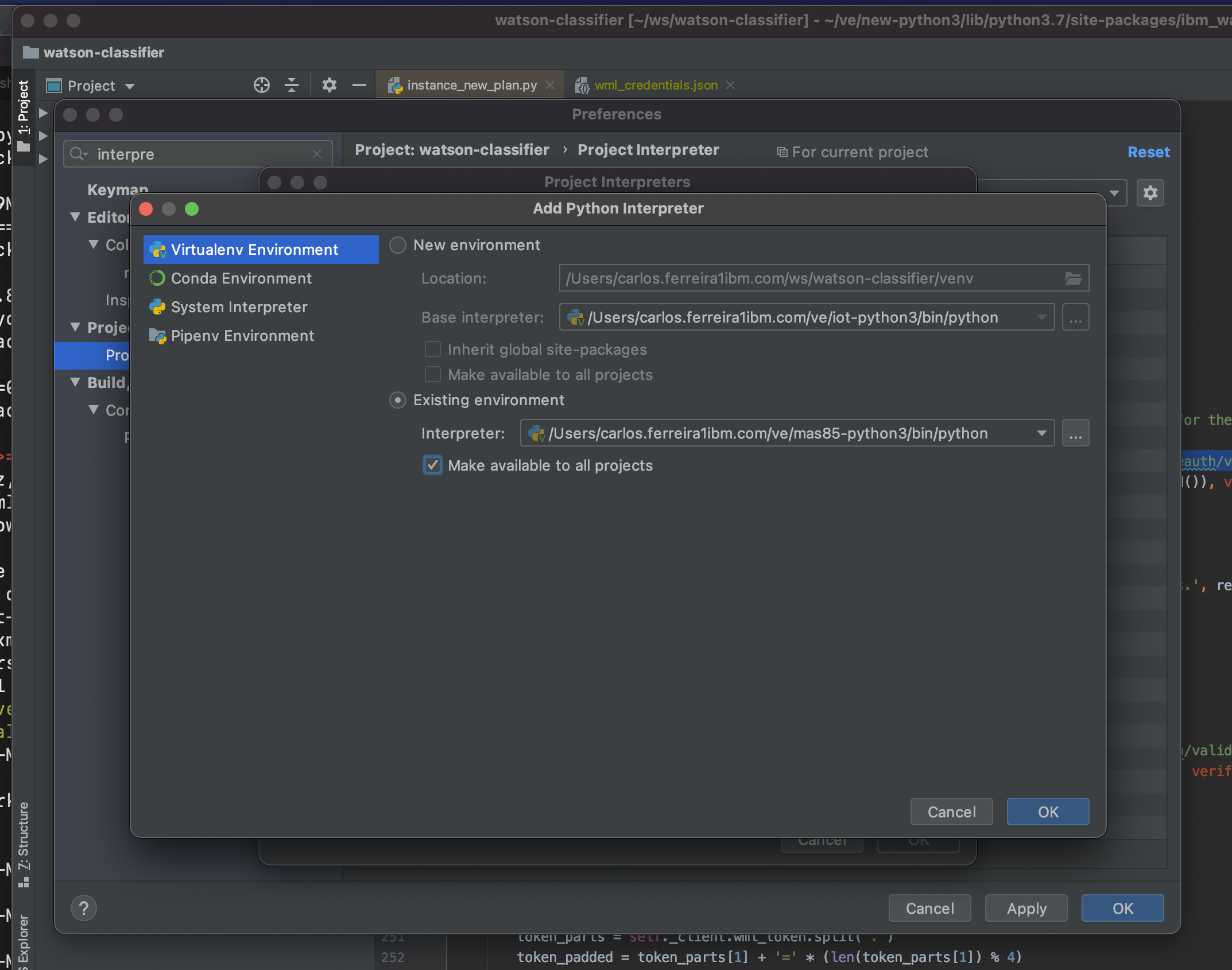Select Keymap in Preferences sidebar

pos(118,189)
